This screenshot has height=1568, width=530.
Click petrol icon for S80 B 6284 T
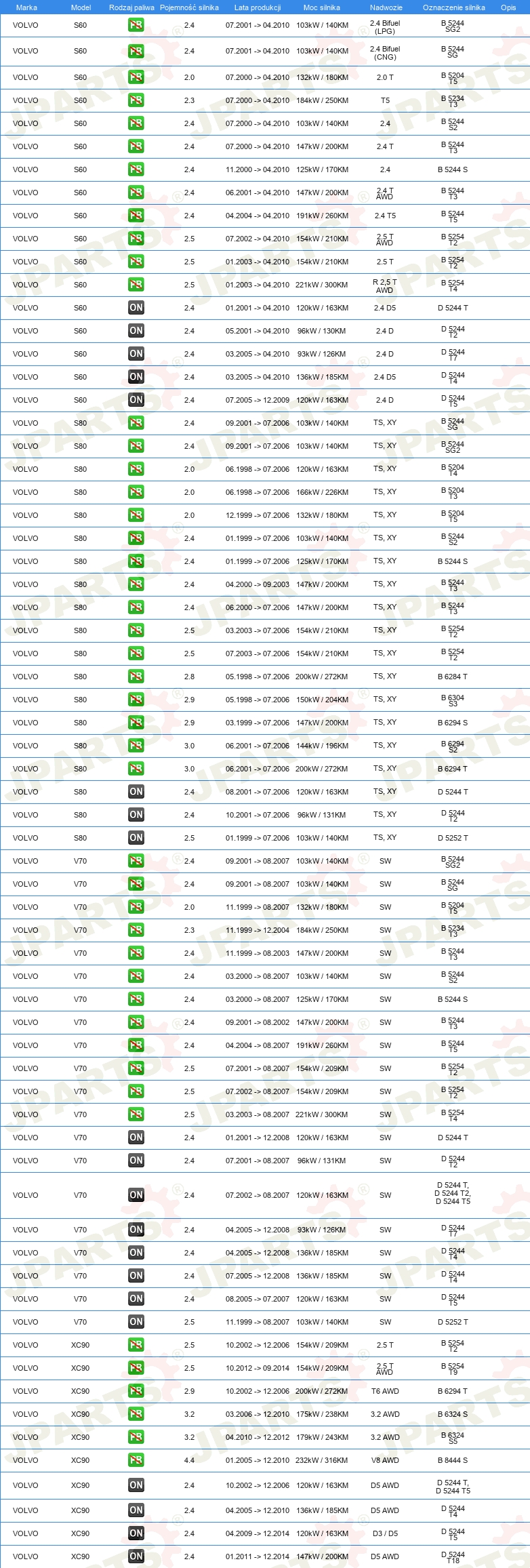pyautogui.click(x=136, y=677)
